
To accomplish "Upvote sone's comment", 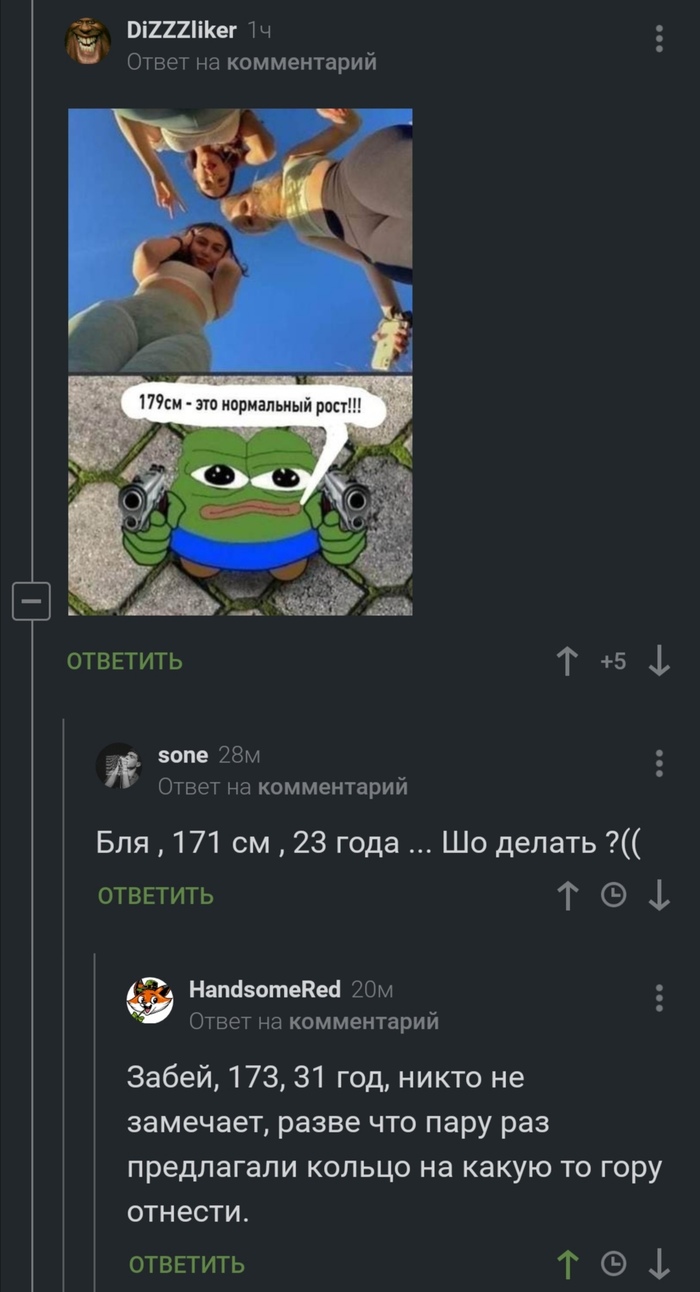I will coord(568,895).
